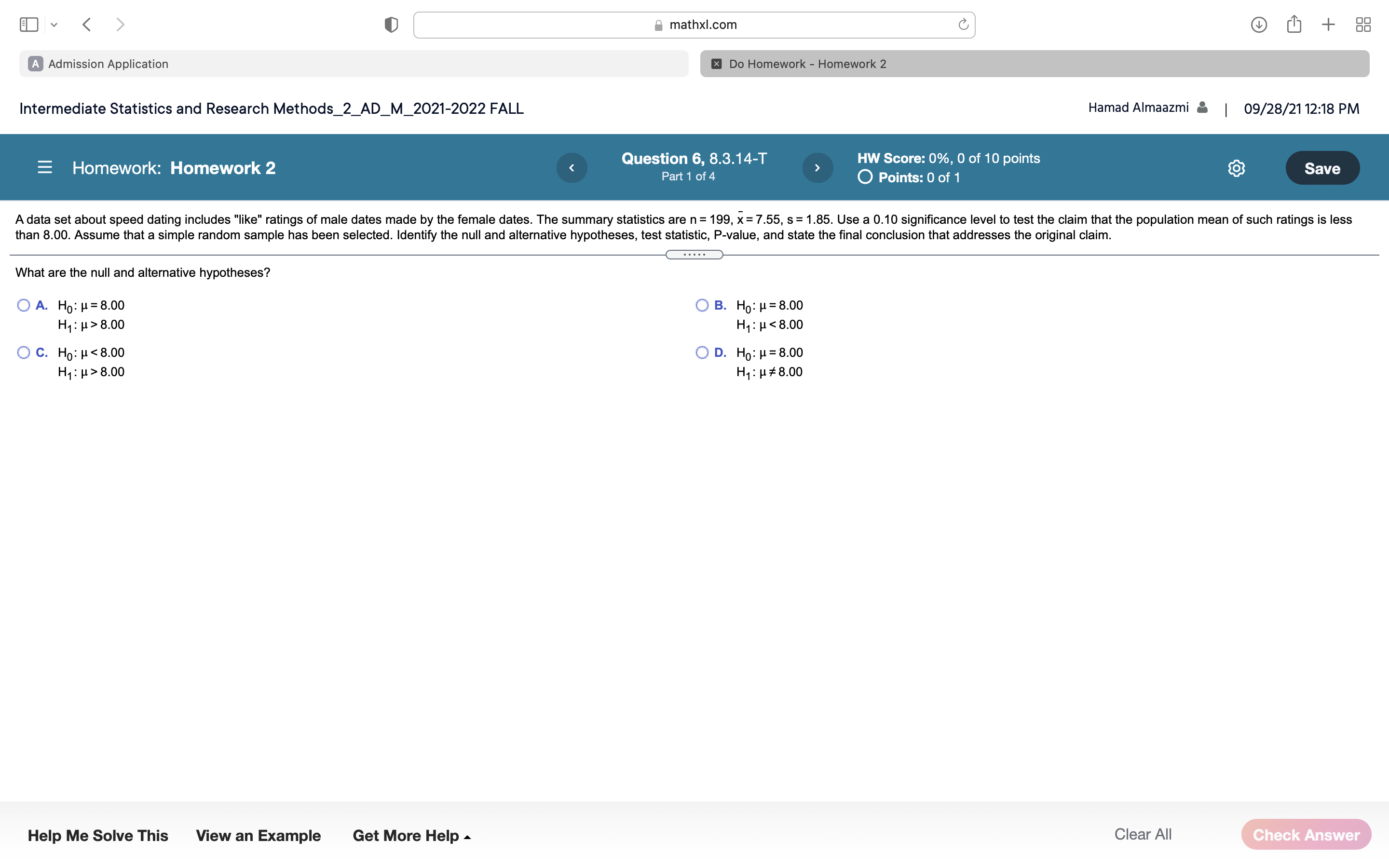The width and height of the screenshot is (1389, 868).
Task: Collapse the question divider handle with dots
Action: [x=694, y=254]
